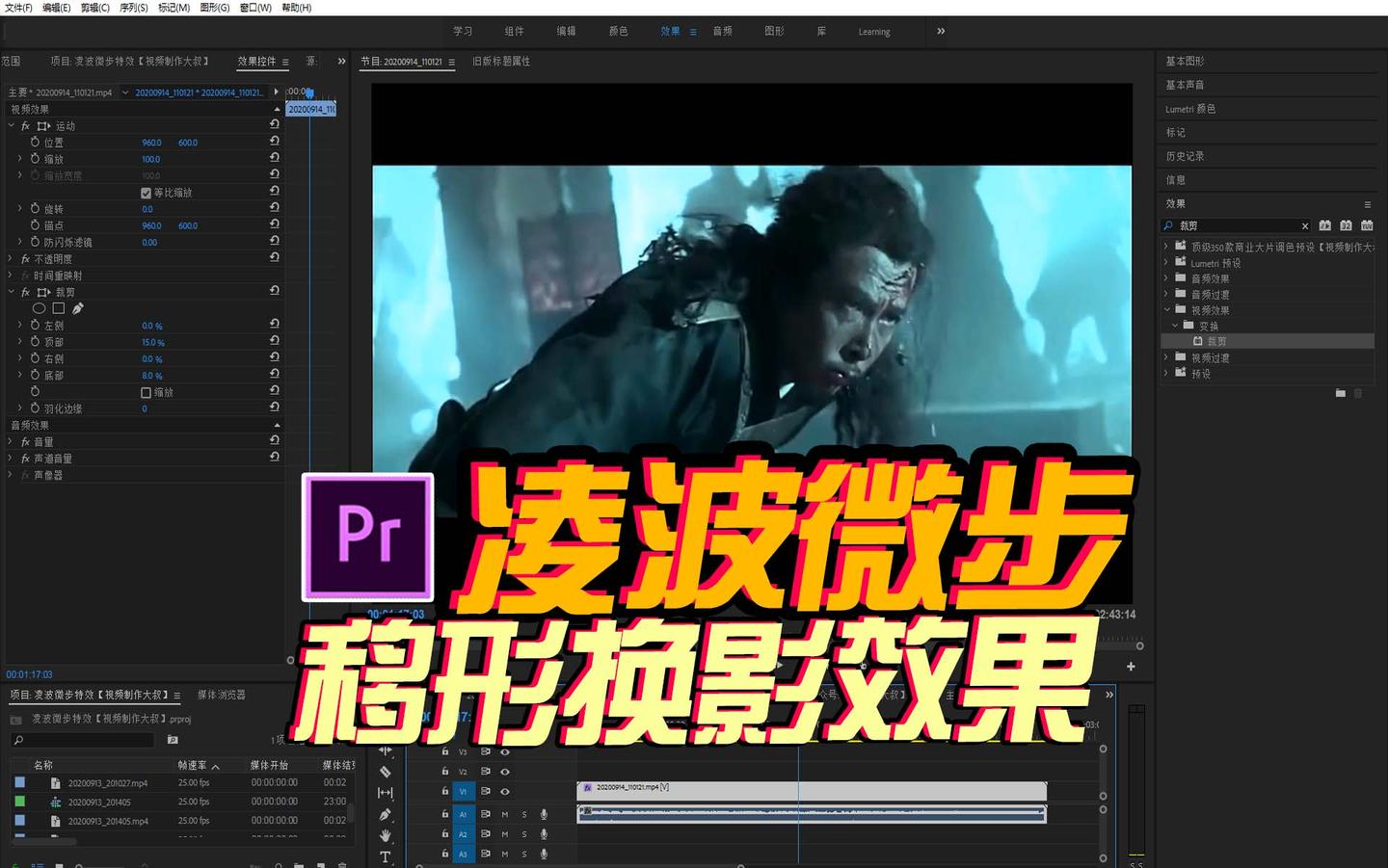Collapse the 运动 effect group
1388x868 pixels.
[12, 126]
